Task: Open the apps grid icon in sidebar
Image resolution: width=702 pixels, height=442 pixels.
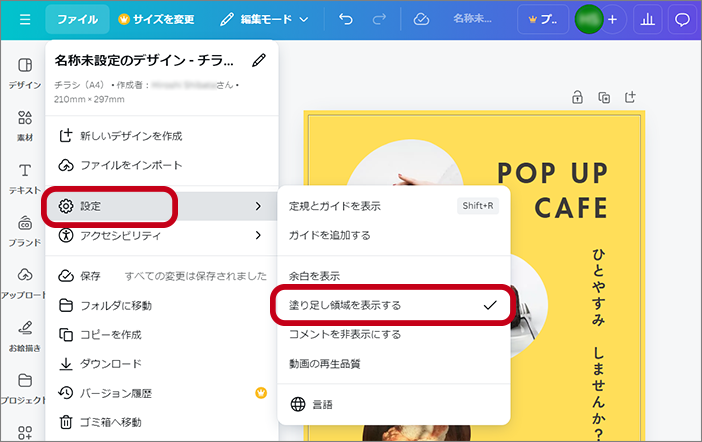Action: click(x=25, y=432)
